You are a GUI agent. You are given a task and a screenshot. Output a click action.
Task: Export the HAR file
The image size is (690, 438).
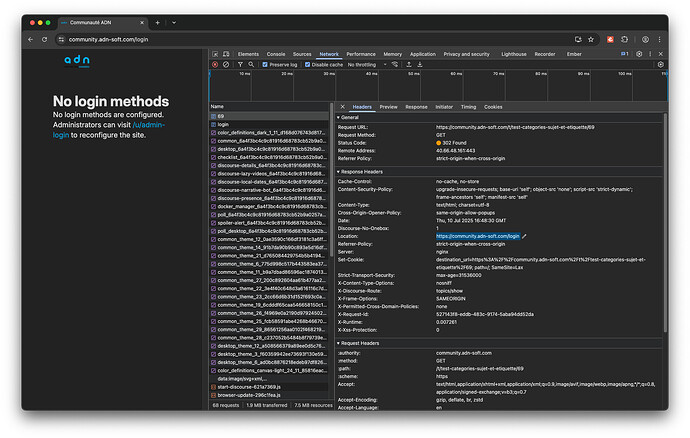(420, 65)
